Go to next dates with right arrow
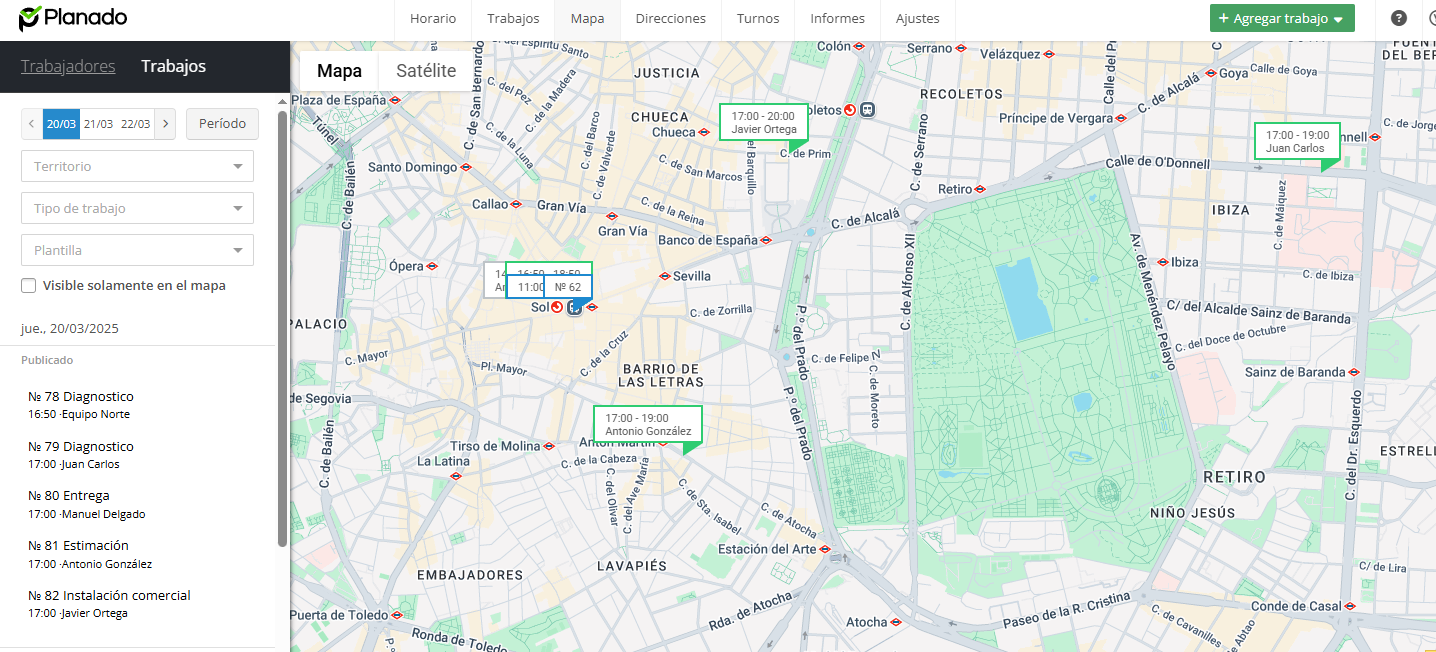Viewport: 1436px width, 652px height. click(166, 124)
